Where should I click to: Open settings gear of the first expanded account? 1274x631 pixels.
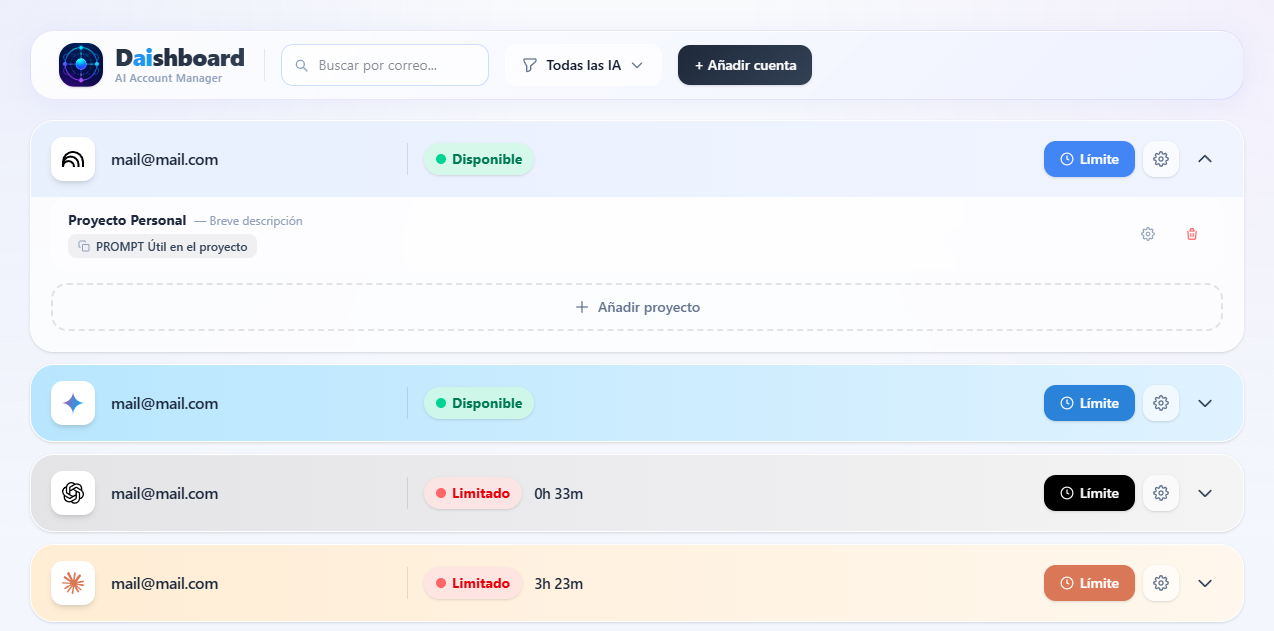pyautogui.click(x=1161, y=159)
